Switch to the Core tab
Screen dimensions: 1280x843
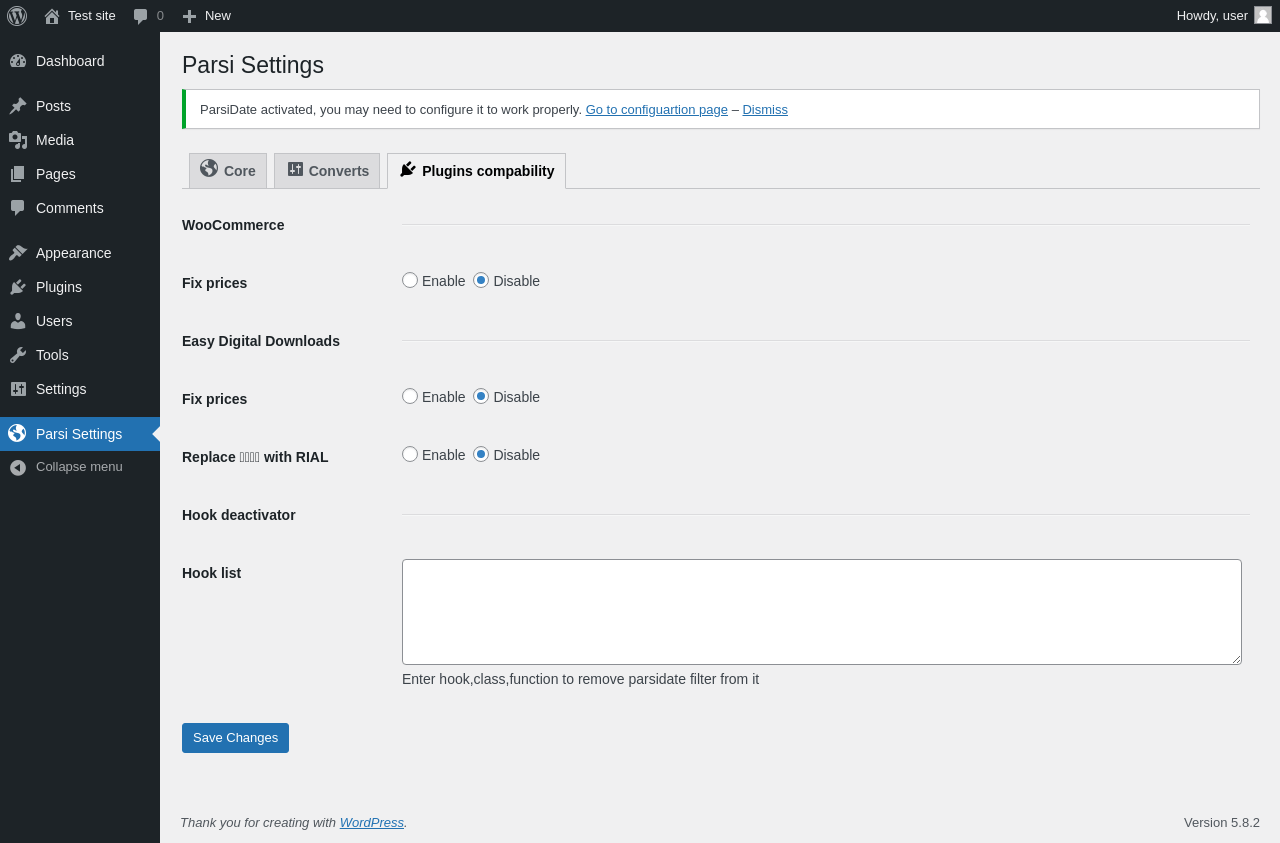pos(228,171)
